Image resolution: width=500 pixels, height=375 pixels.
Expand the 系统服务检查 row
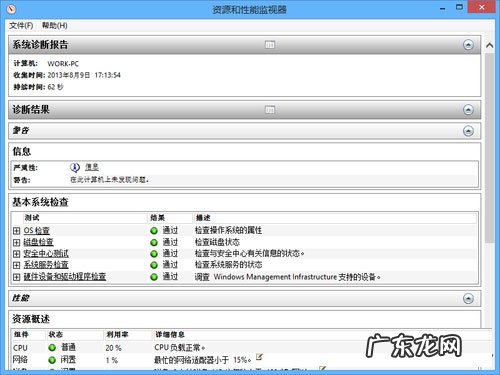click(16, 265)
